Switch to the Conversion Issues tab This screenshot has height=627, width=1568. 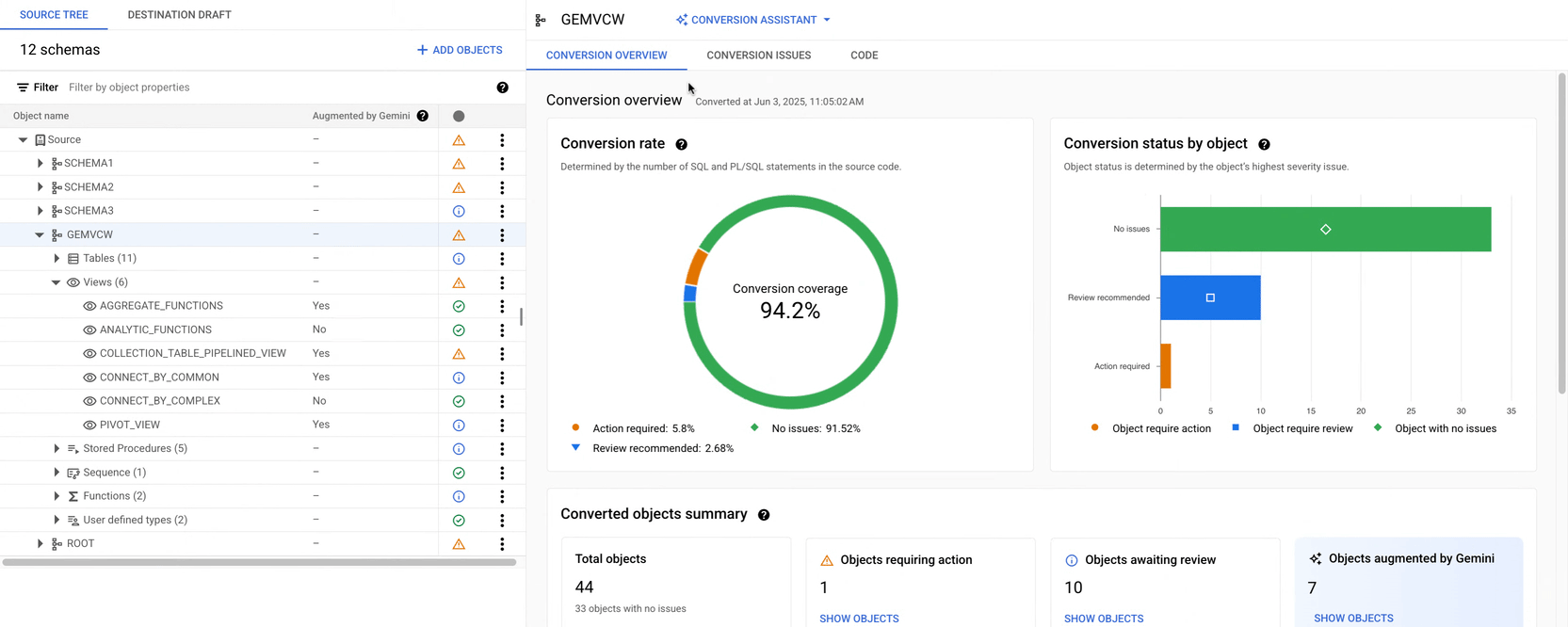coord(758,56)
